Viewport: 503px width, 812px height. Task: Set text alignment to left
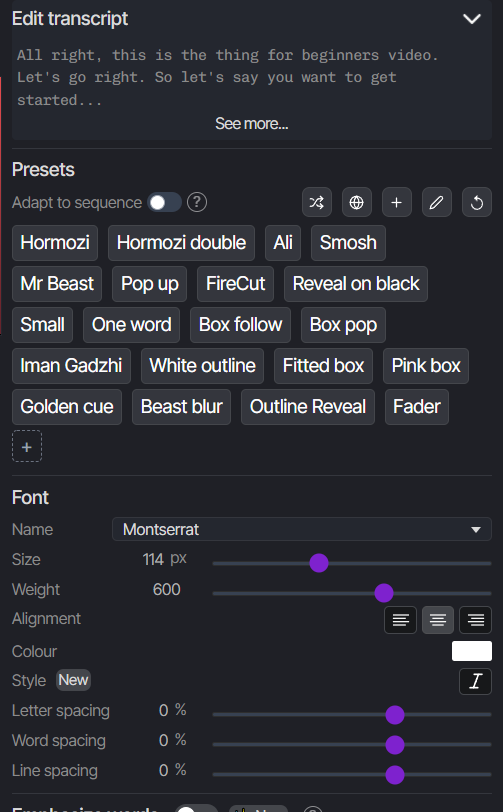click(400, 620)
